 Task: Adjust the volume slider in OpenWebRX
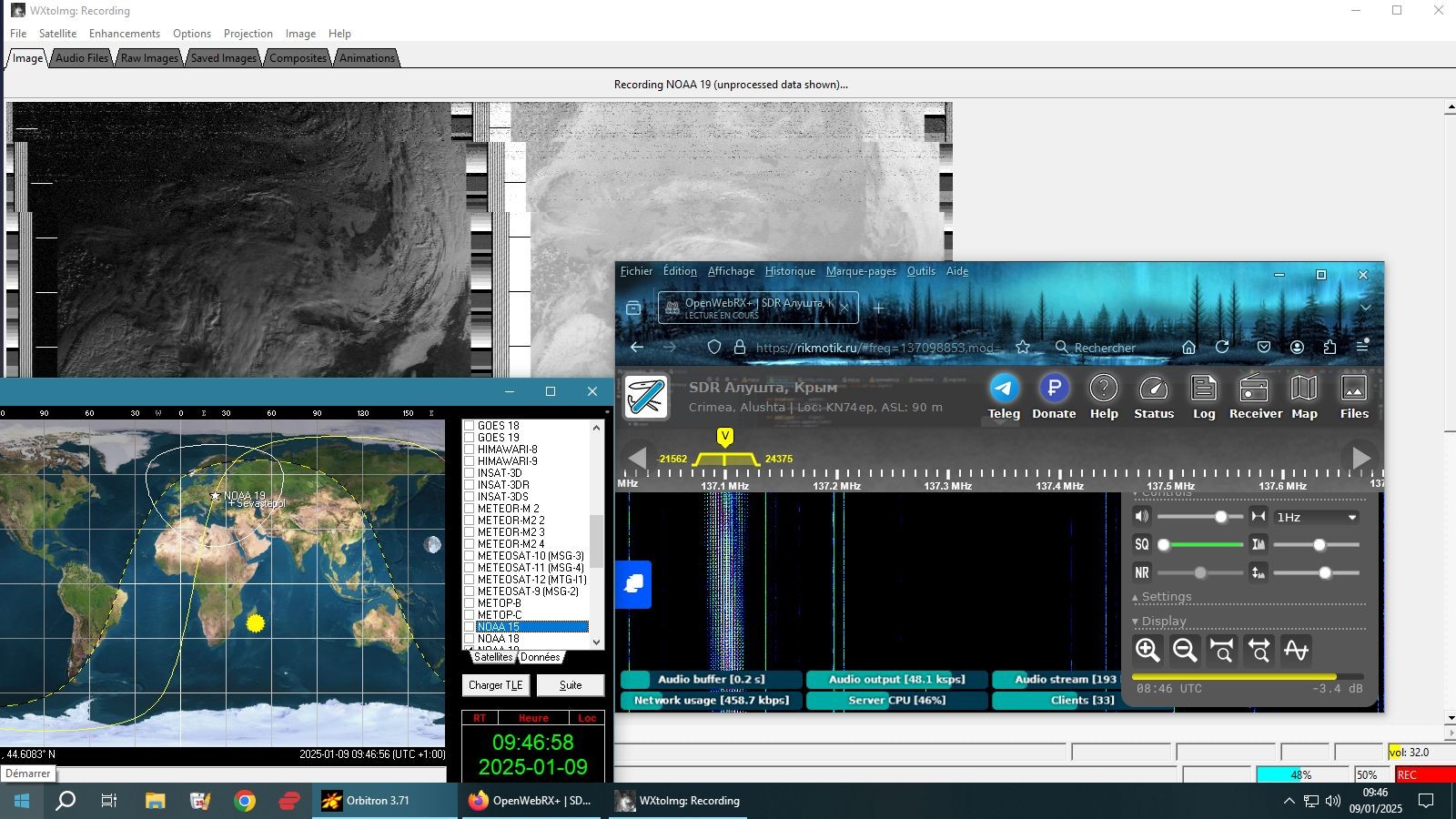coord(1199,517)
